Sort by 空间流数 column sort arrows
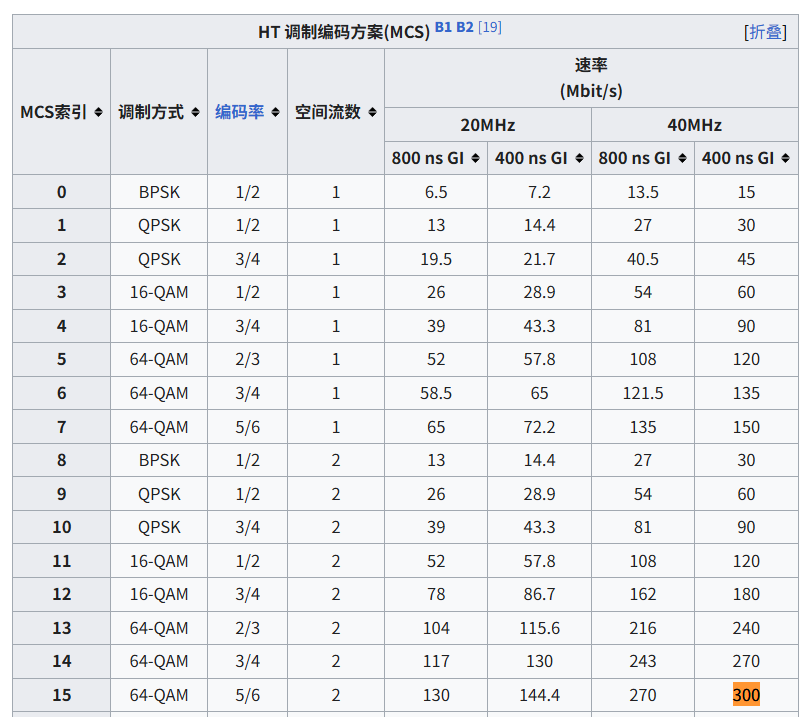 tap(372, 112)
